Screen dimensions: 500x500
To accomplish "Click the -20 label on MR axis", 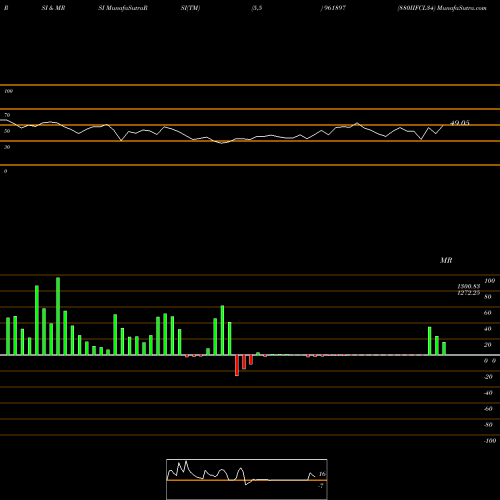I will point(488,377).
